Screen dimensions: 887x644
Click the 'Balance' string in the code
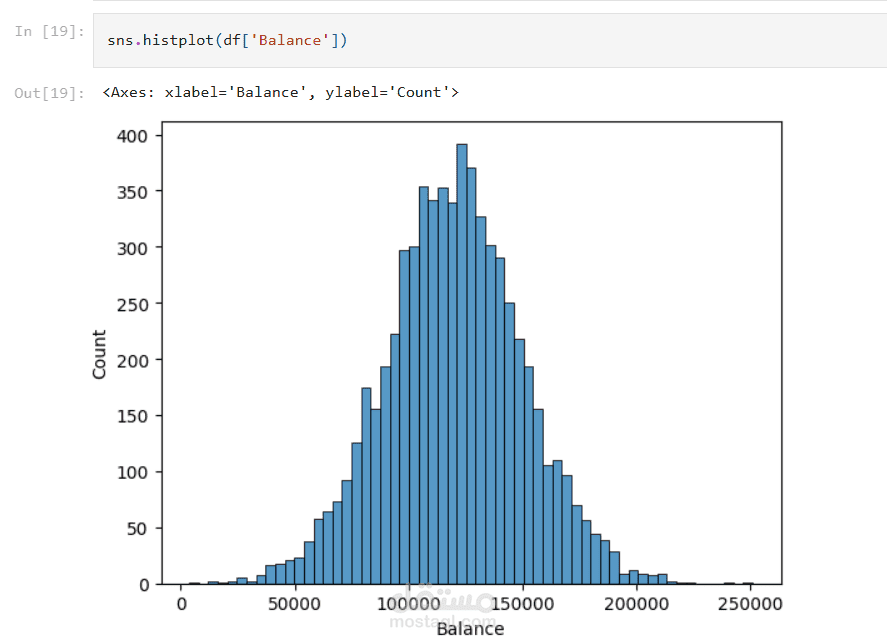(x=290, y=40)
